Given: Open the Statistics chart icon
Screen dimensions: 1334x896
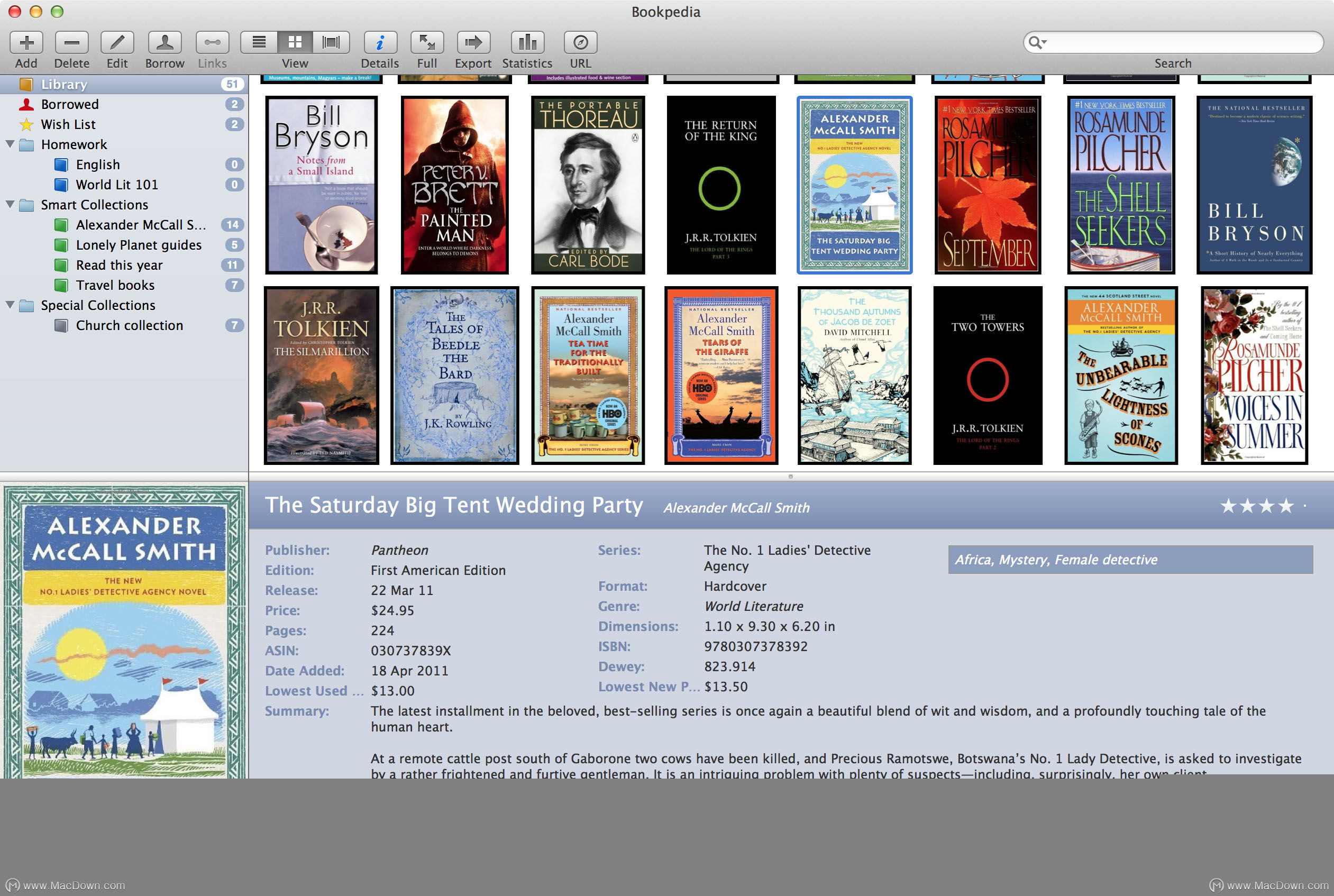Looking at the screenshot, I should point(527,42).
